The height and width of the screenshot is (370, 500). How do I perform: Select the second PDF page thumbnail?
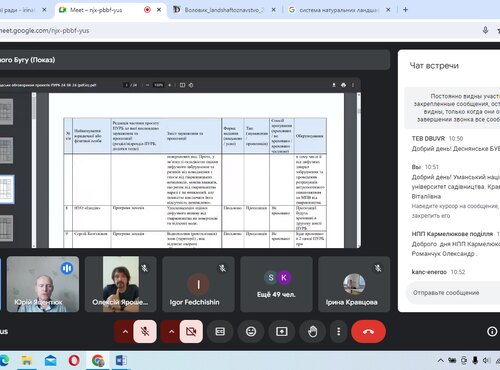coord(6,151)
